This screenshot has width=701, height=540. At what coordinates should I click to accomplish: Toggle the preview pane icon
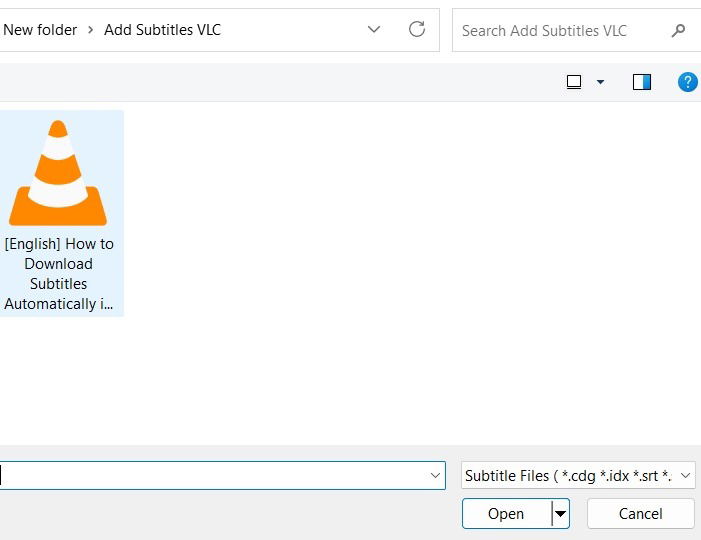point(642,82)
